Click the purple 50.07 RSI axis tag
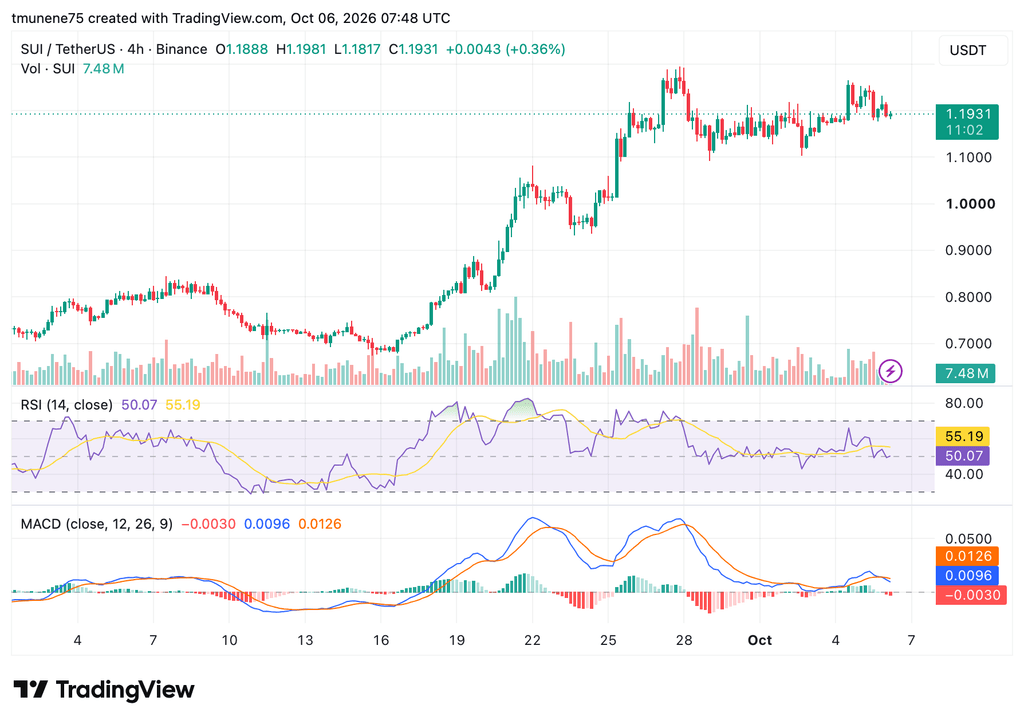The width and height of the screenshot is (1024, 724). pos(963,456)
